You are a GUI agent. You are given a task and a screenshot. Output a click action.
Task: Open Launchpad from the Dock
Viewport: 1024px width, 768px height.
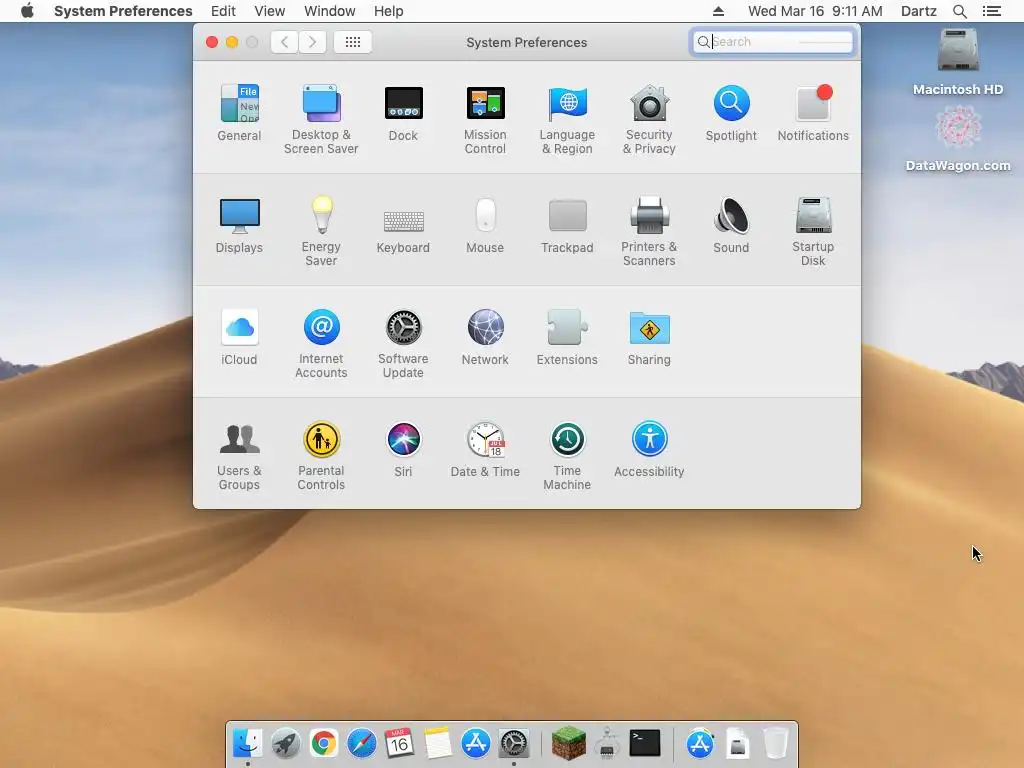[x=285, y=743]
